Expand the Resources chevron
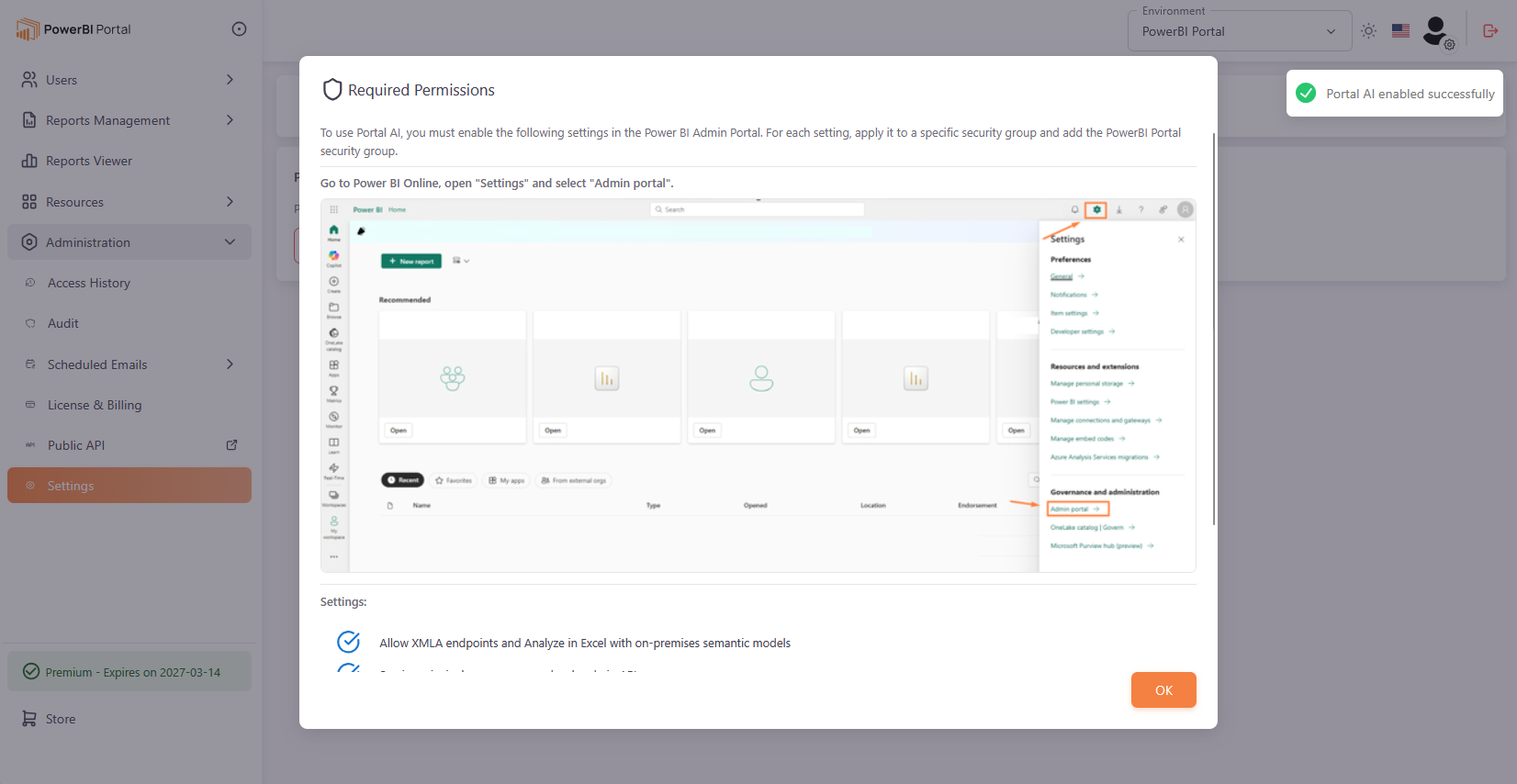 (x=230, y=202)
